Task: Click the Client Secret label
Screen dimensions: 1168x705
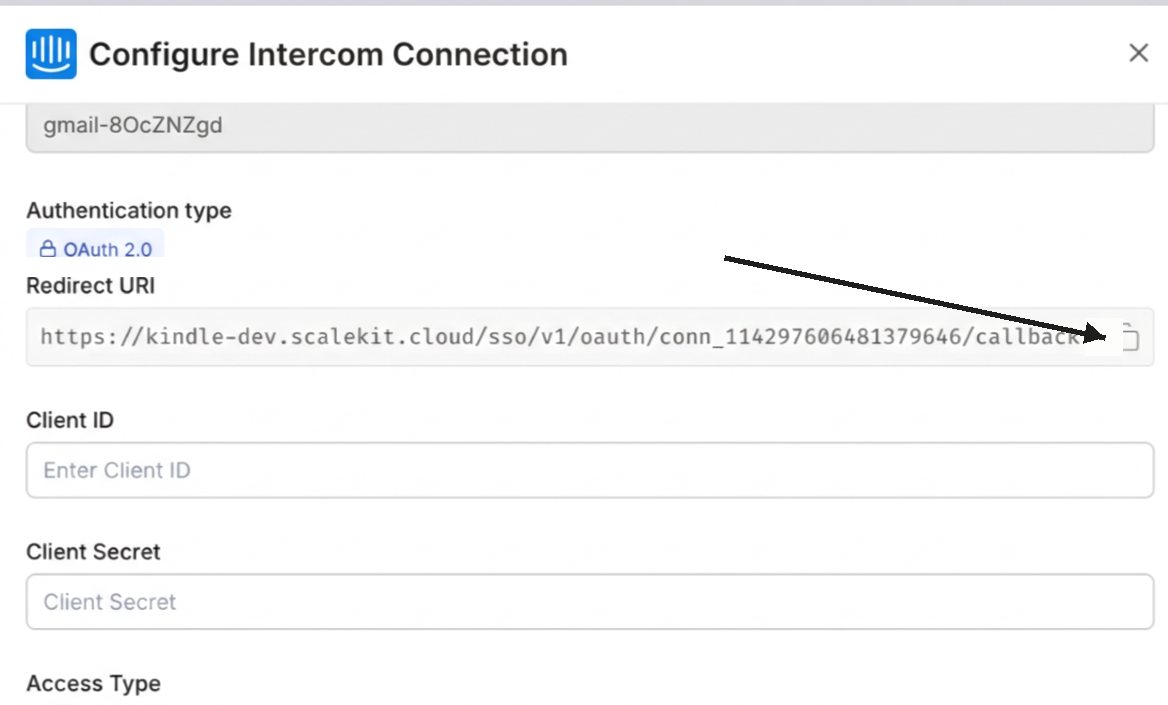Action: tap(93, 552)
